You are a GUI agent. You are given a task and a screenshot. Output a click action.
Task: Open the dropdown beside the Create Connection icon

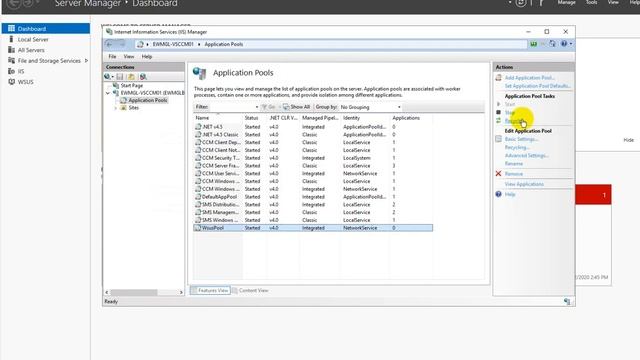pyautogui.click(x=113, y=77)
